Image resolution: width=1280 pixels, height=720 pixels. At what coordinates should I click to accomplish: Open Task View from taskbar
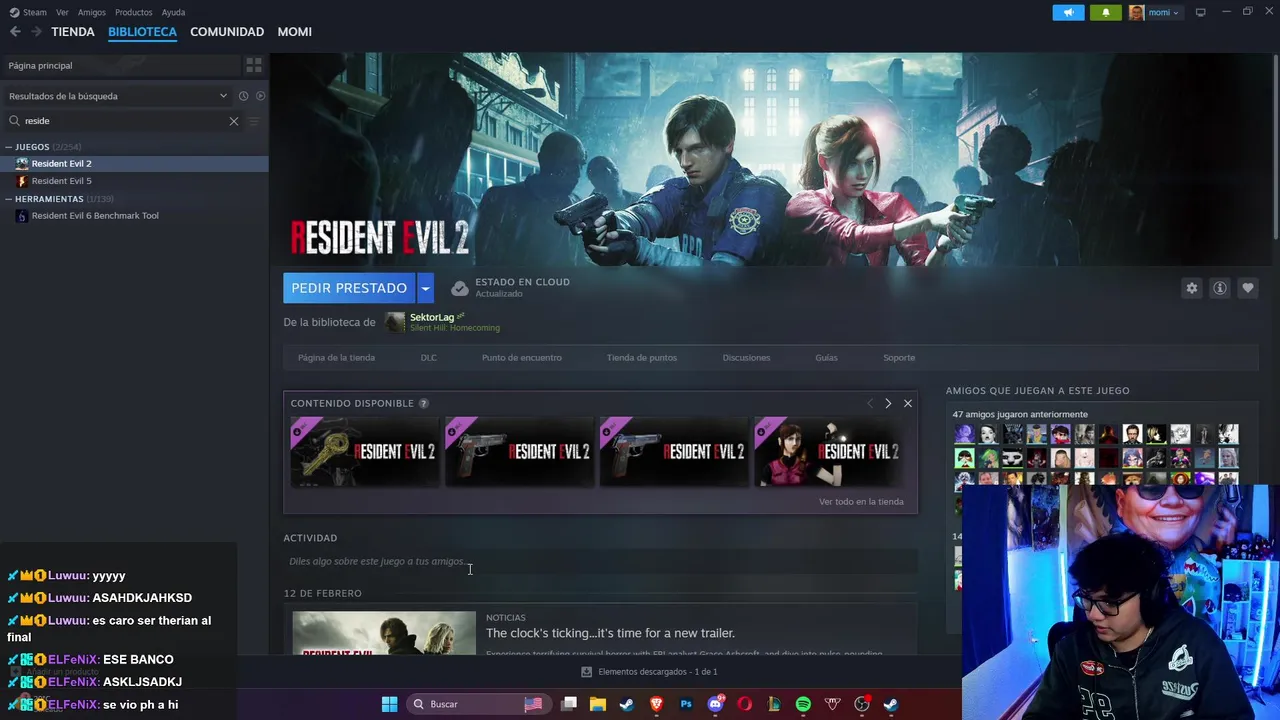[x=569, y=704]
